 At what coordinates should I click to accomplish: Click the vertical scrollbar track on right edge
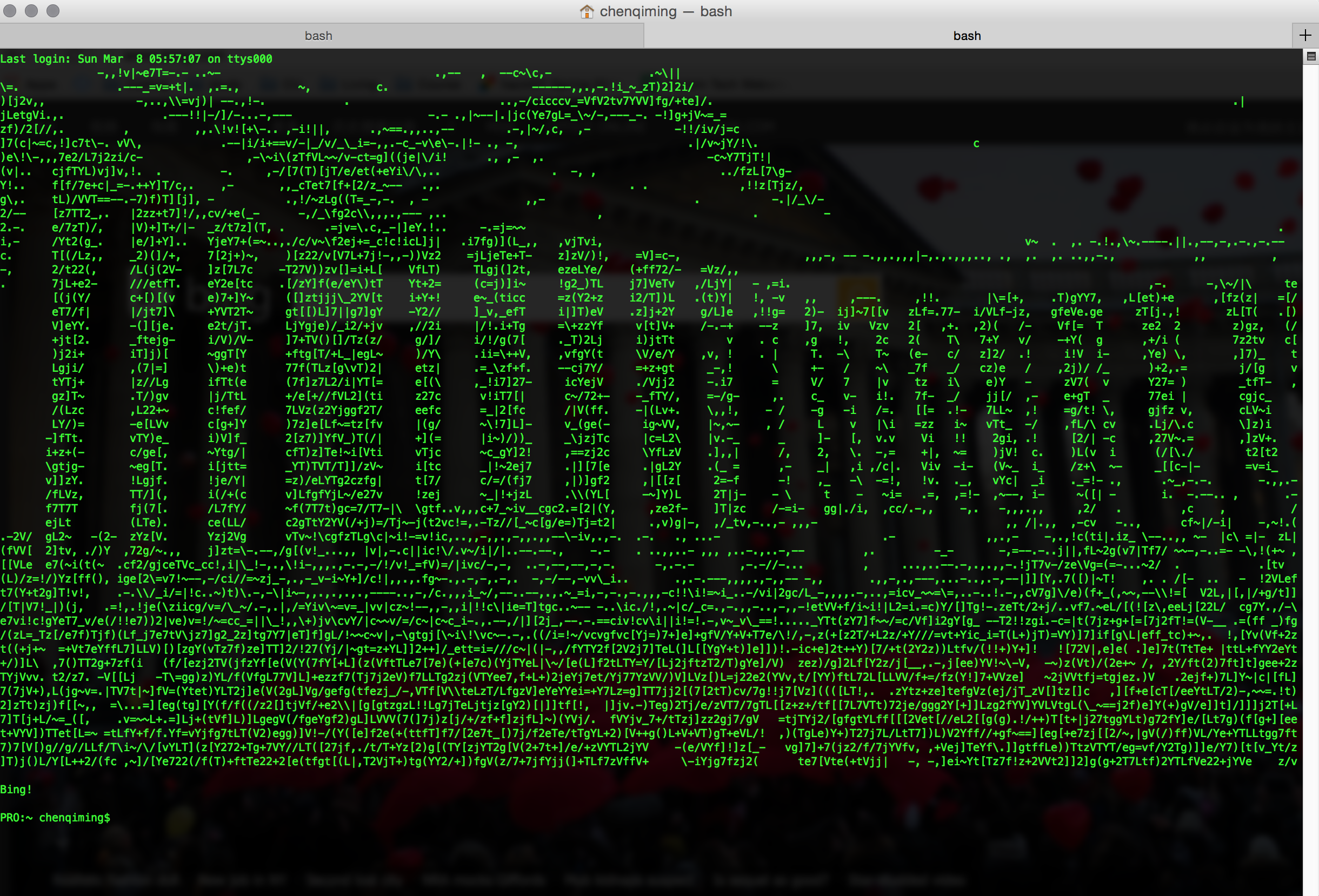1311,454
